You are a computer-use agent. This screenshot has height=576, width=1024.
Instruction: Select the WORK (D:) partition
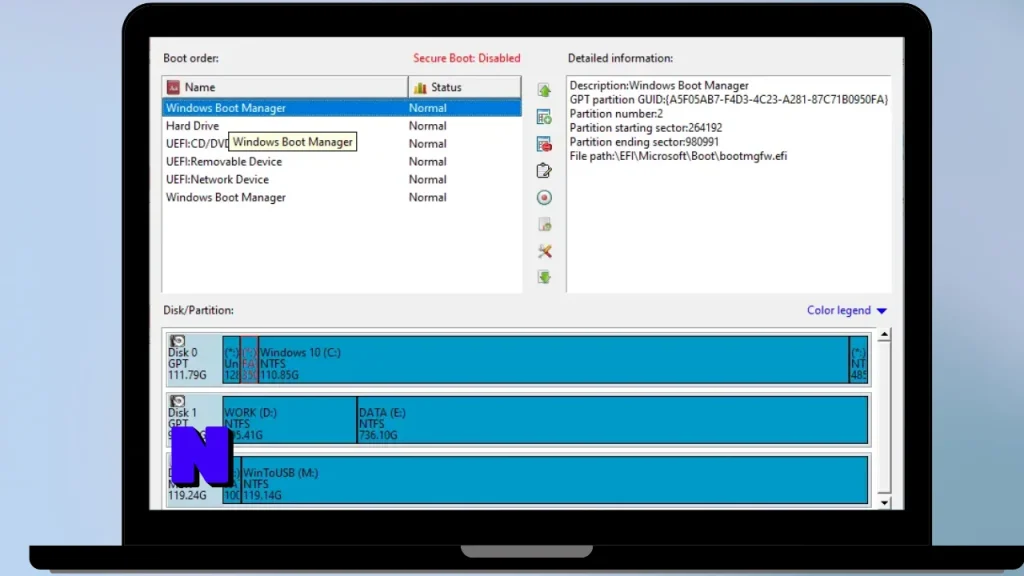tap(289, 420)
